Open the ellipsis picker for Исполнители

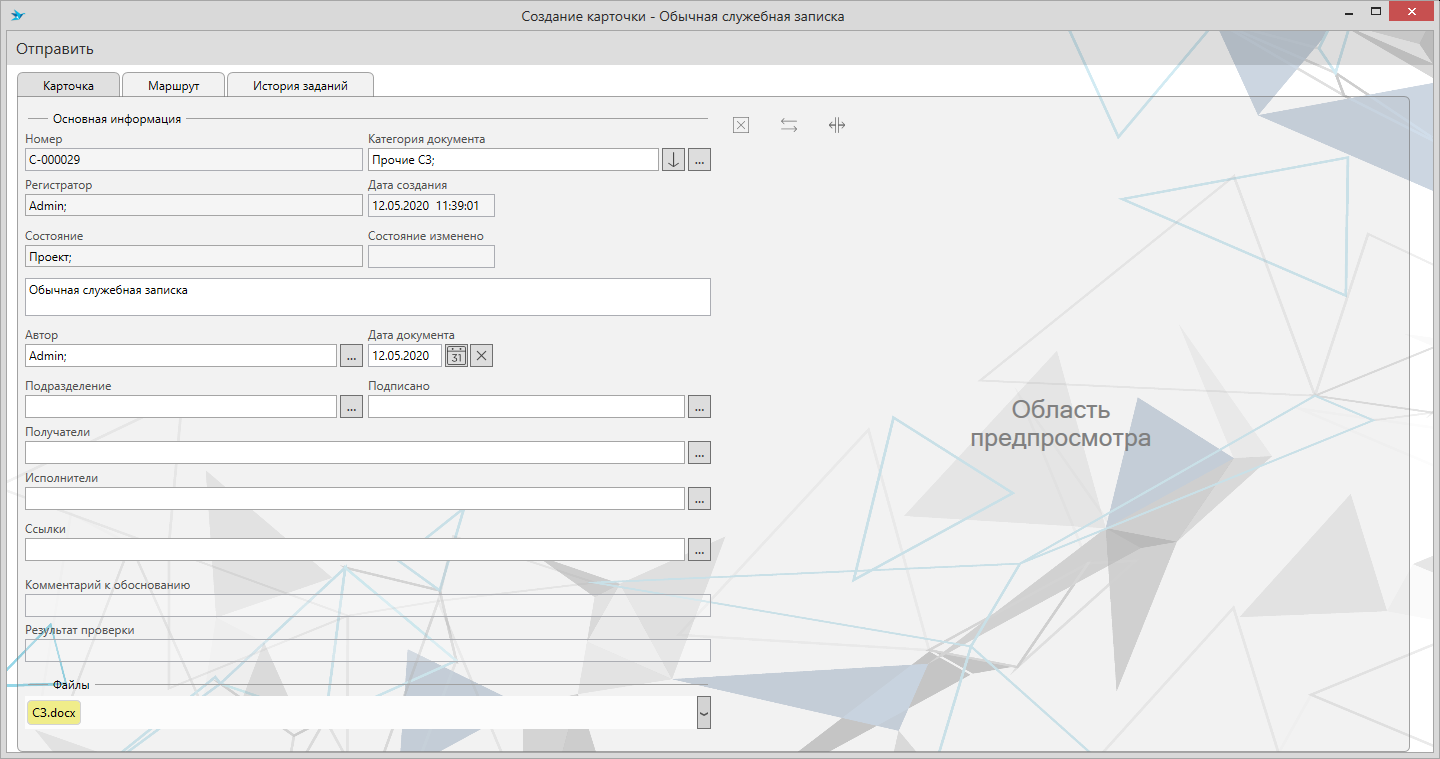tap(699, 498)
